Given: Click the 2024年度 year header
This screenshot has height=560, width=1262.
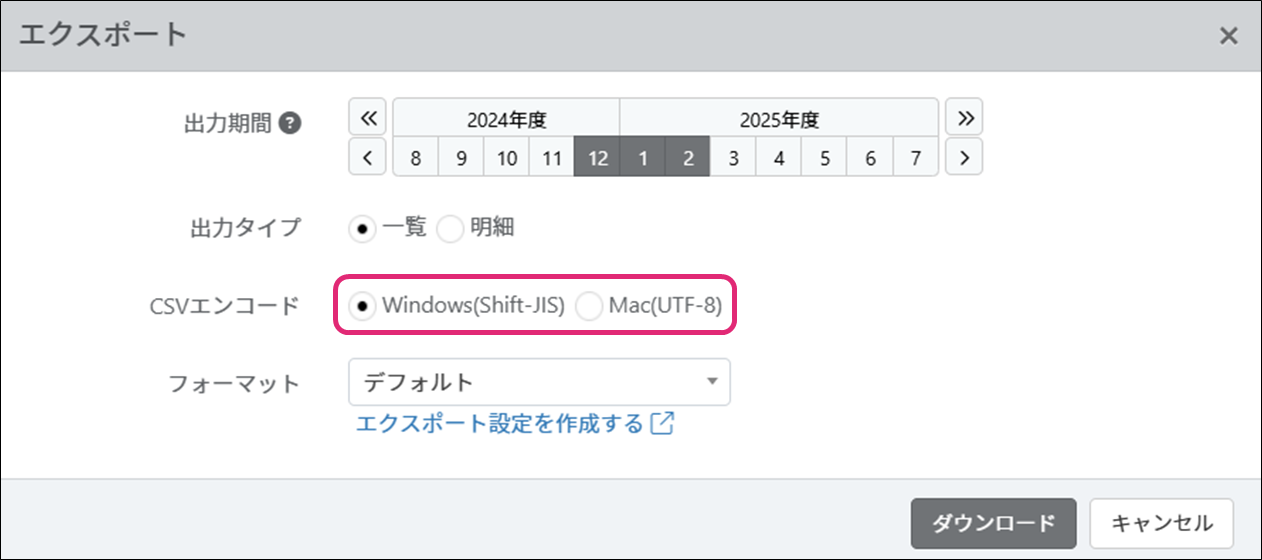Looking at the screenshot, I should 506,119.
